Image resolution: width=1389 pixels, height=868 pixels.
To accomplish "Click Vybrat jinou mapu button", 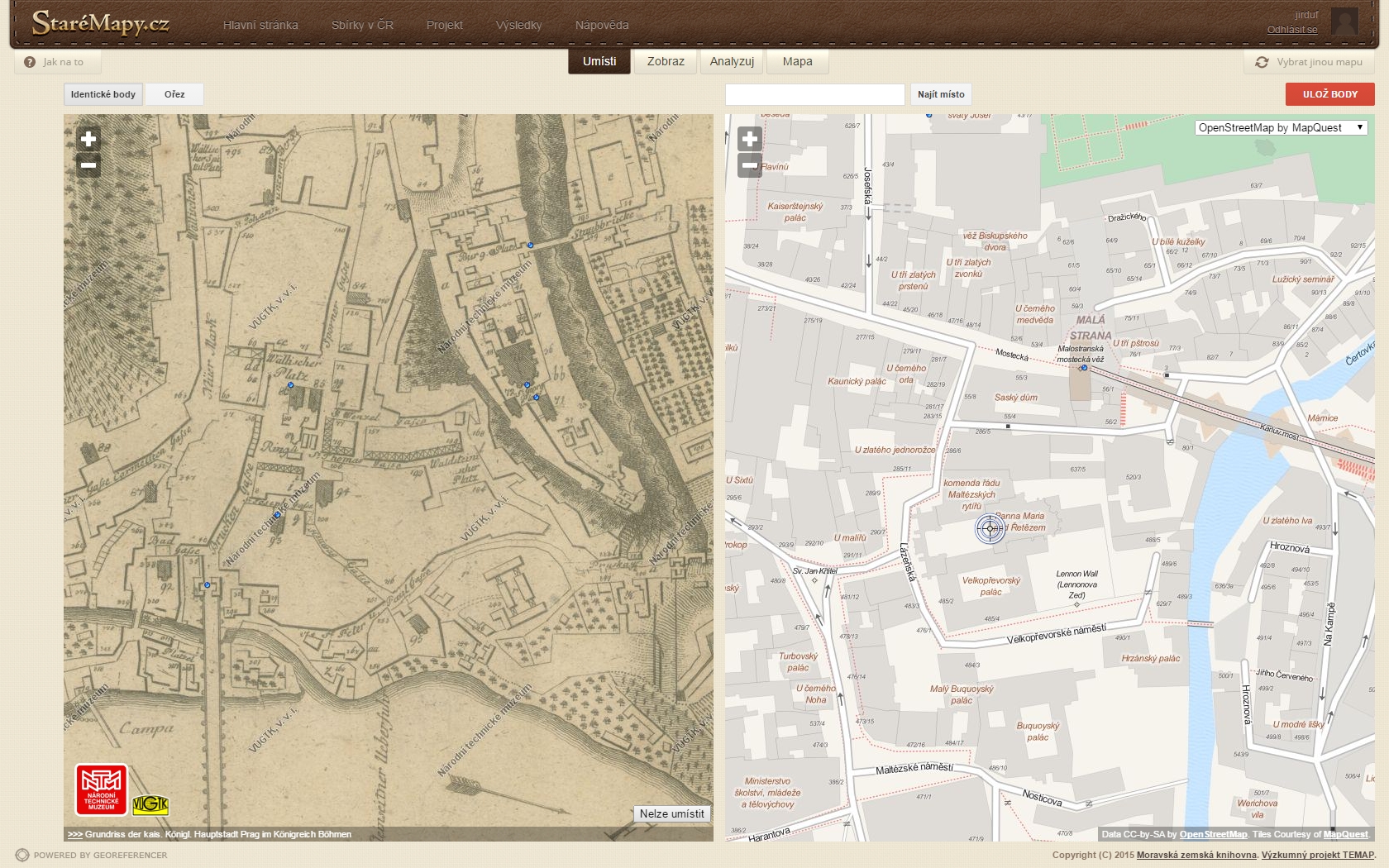I will click(1310, 62).
